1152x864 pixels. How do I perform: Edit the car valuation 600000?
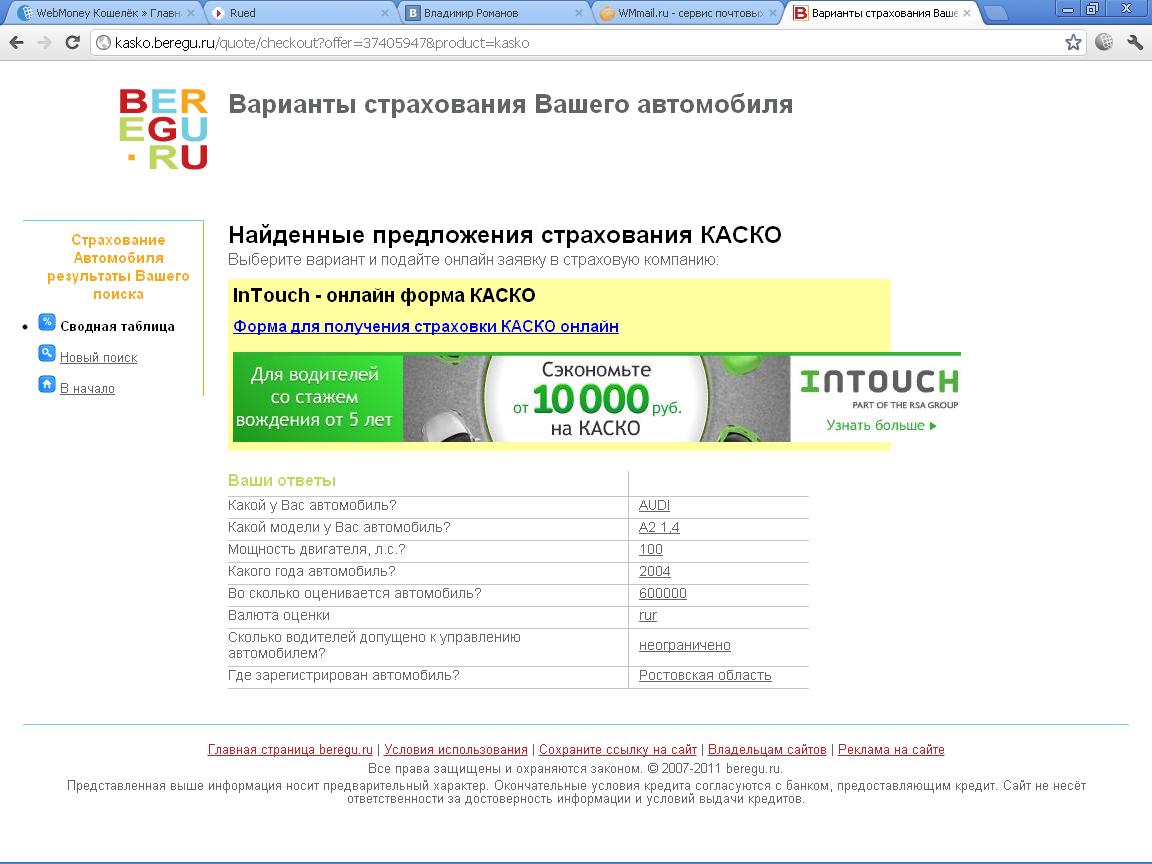coord(663,594)
